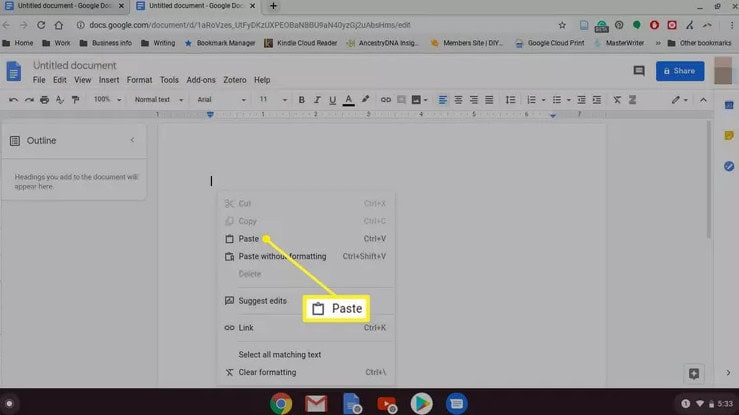Open Calendar in the side panel
Screen dimensions: 739x415
coord(729,106)
